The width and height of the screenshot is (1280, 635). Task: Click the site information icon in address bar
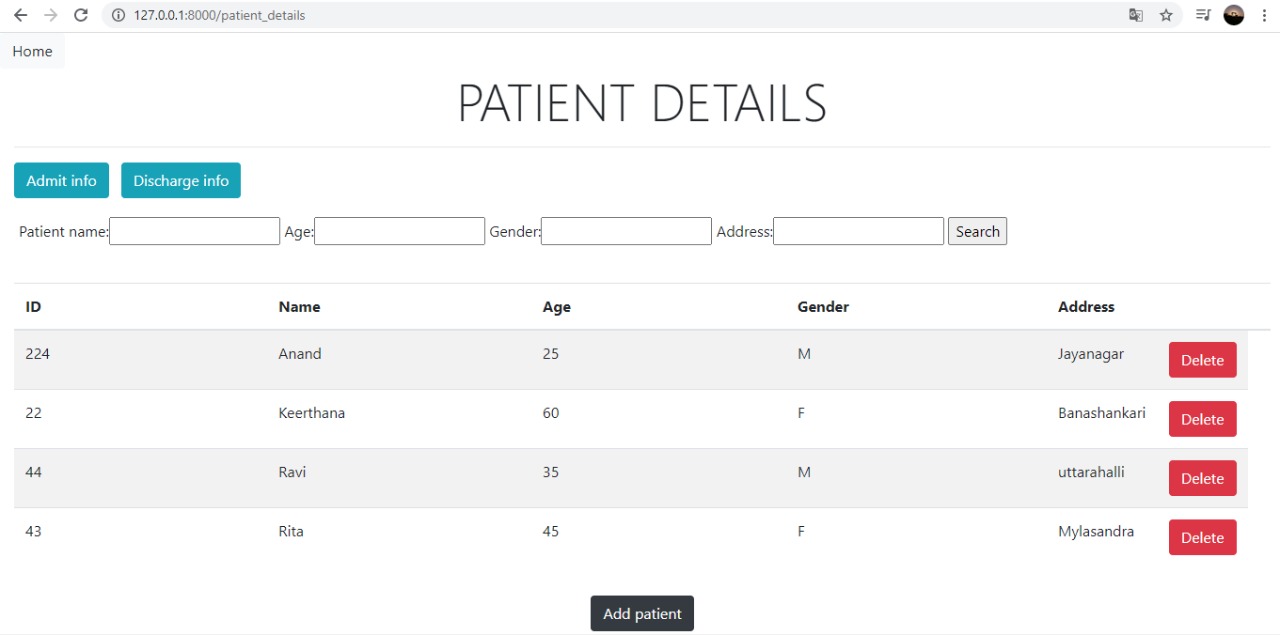[x=117, y=15]
